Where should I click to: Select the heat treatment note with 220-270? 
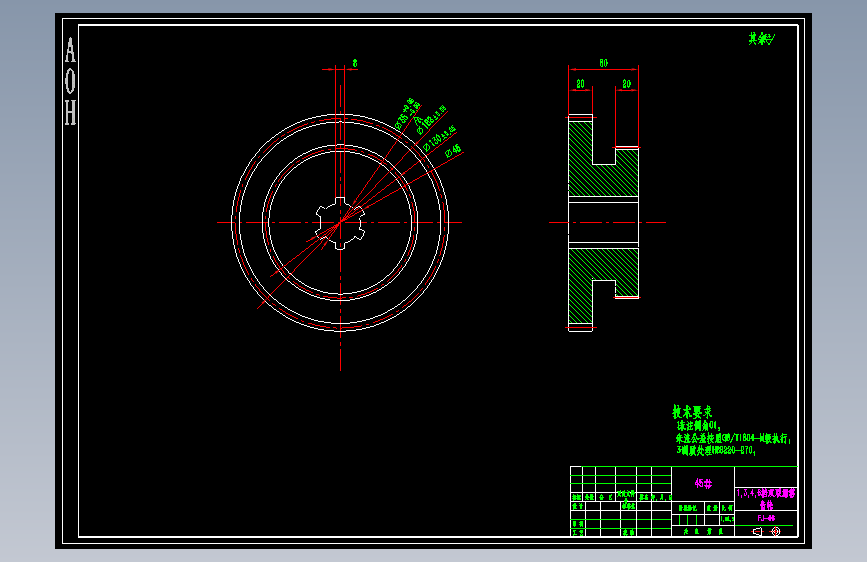tap(716, 451)
